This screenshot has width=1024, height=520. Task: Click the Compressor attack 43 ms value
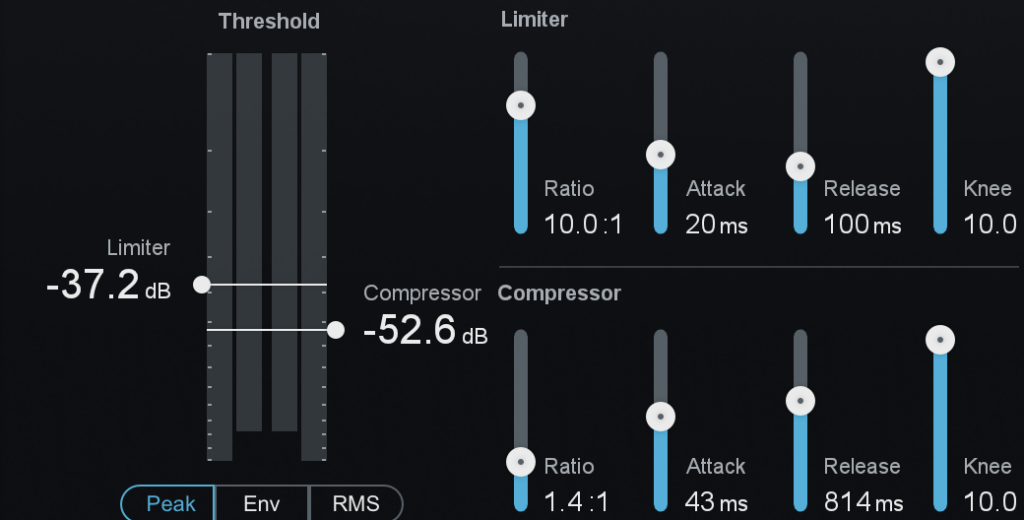[x=716, y=502]
